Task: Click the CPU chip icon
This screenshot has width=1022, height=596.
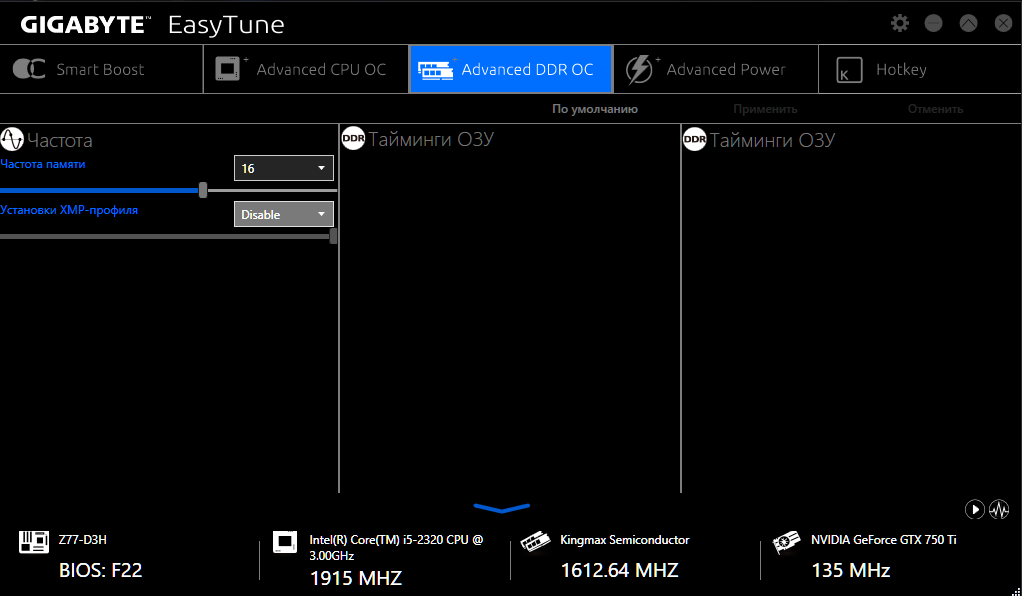Action: tap(228, 69)
